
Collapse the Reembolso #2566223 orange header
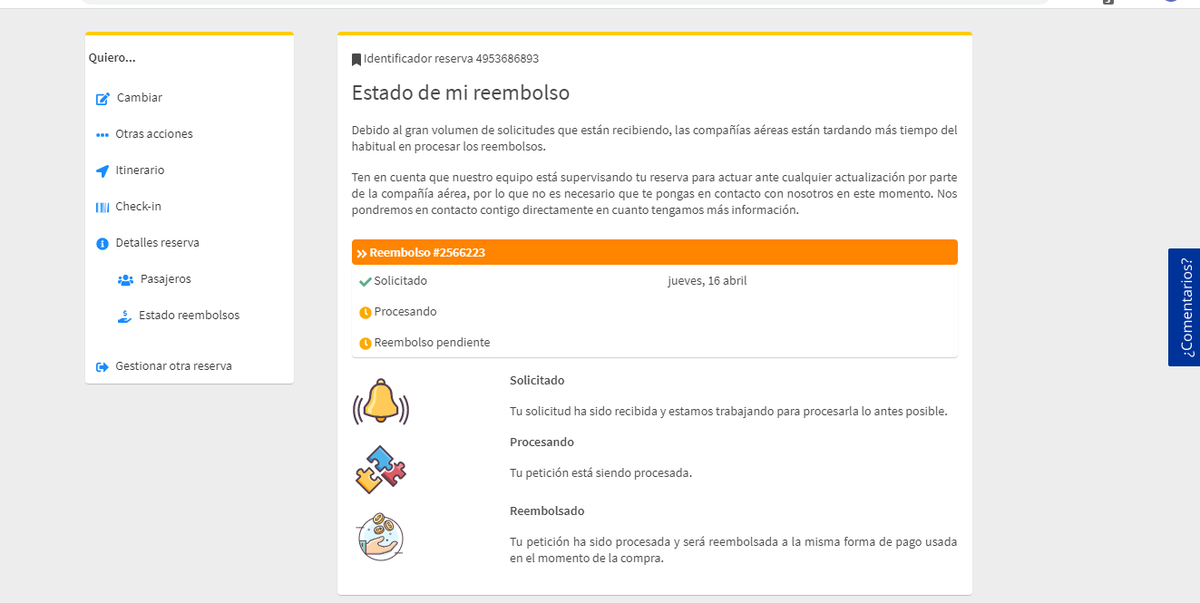[655, 252]
